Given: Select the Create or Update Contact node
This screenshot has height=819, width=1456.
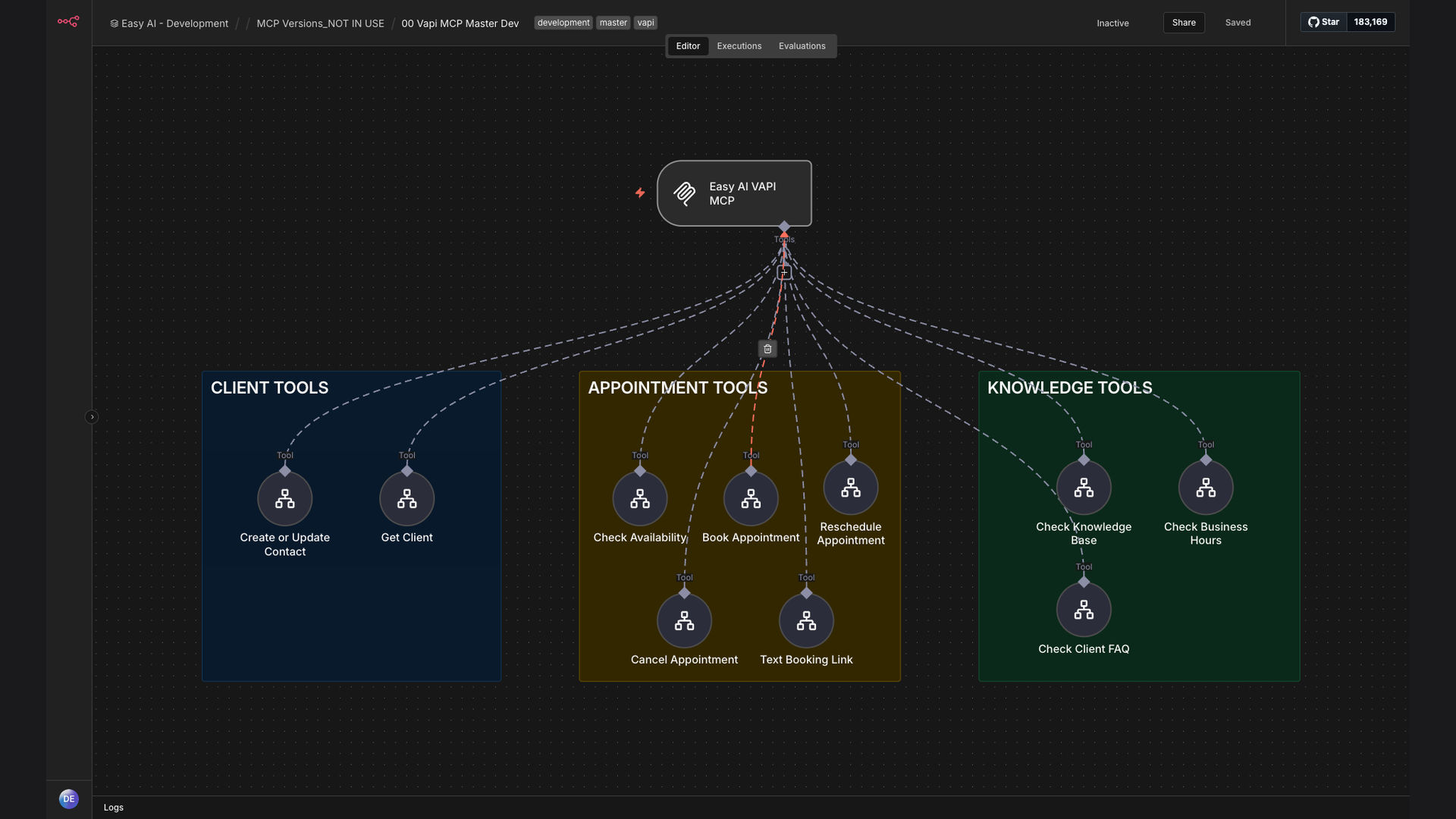Looking at the screenshot, I should (285, 498).
